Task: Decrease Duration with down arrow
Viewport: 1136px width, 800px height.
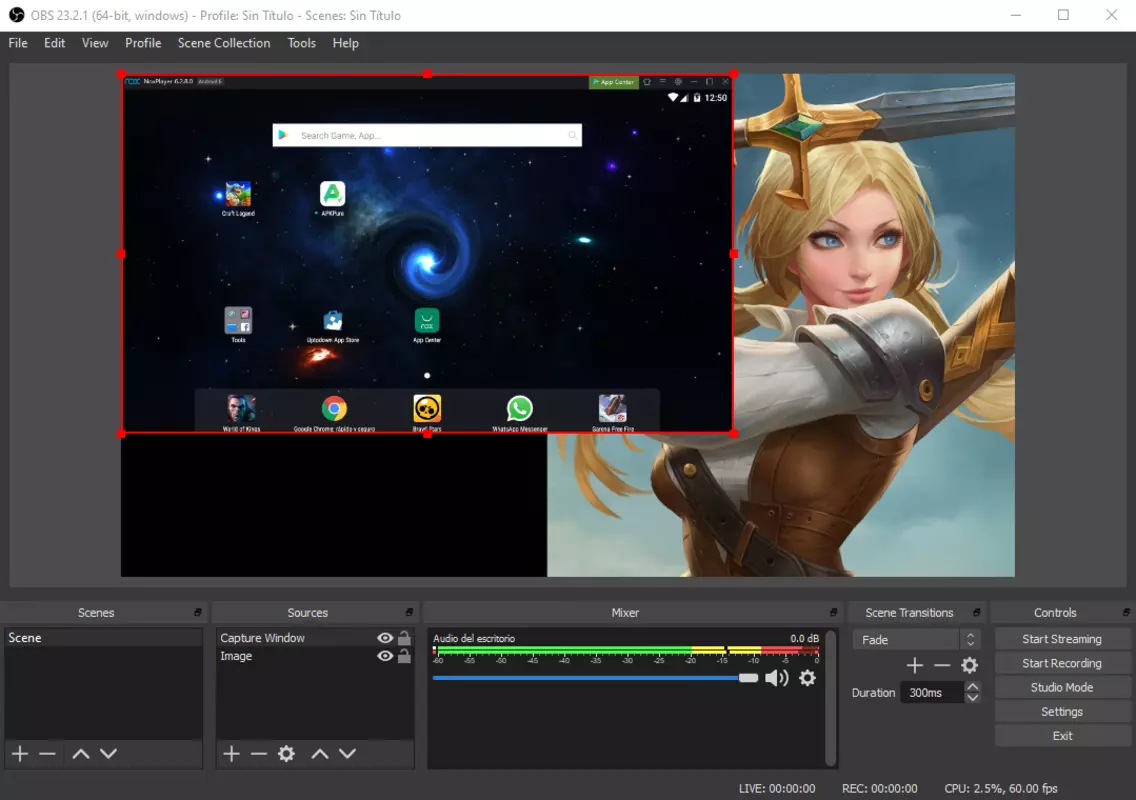Action: tap(972, 698)
